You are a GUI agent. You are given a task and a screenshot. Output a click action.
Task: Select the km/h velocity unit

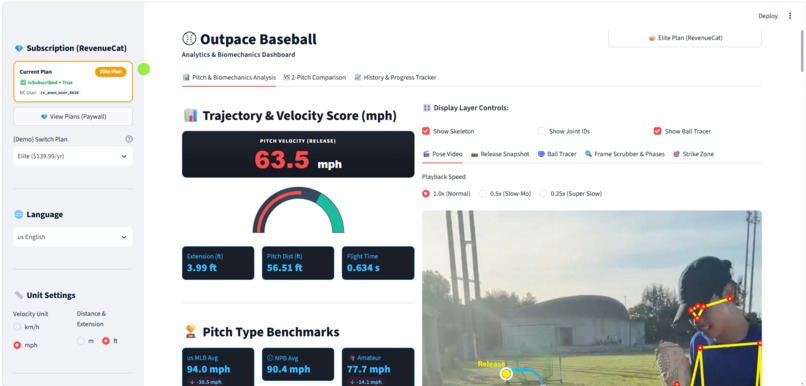point(17,327)
